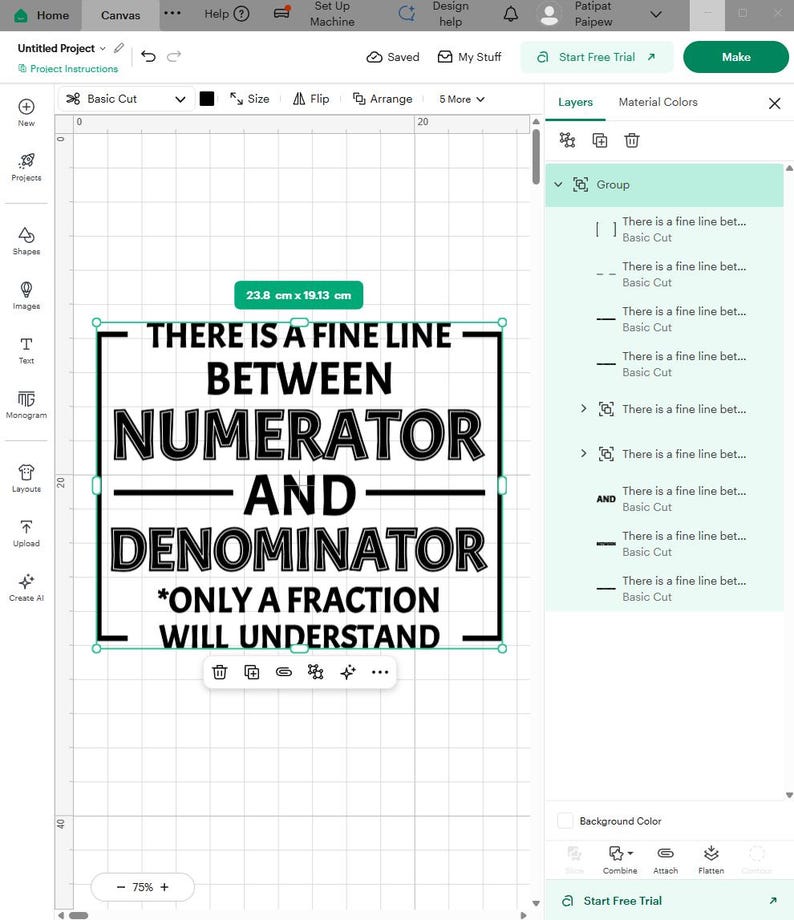Open the three-dots menu beside Canvas
This screenshot has height=920, width=794.
tap(172, 13)
